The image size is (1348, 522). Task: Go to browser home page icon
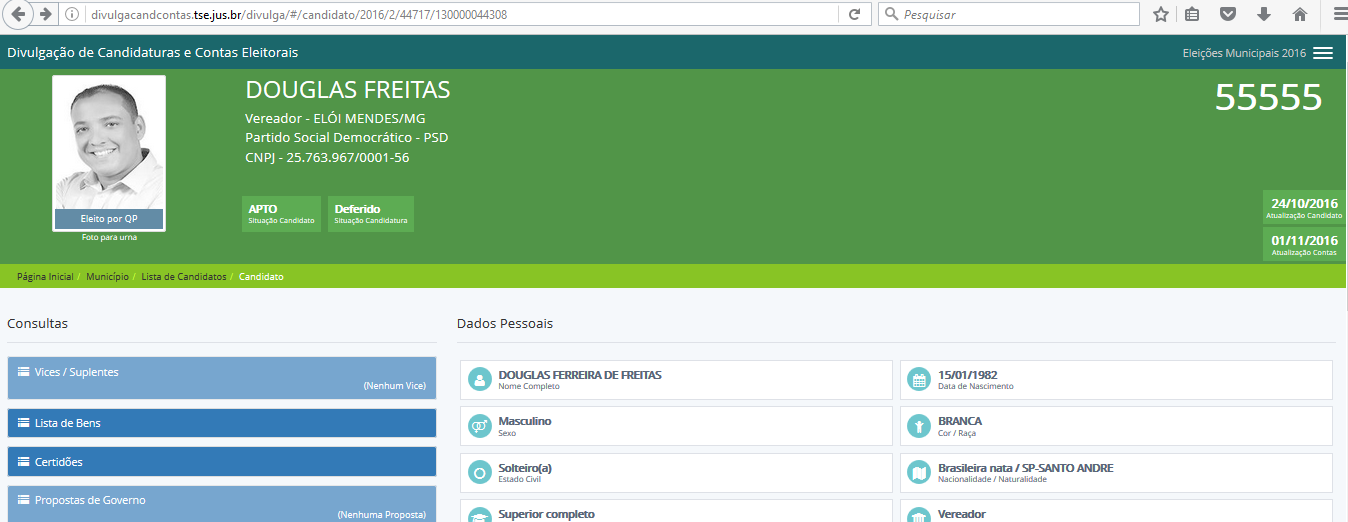1300,14
